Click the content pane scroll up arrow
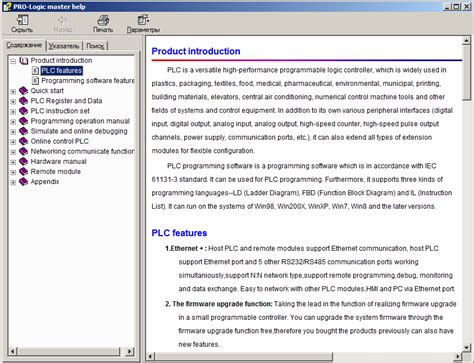Viewport: 474px width, 363px height. [x=467, y=41]
